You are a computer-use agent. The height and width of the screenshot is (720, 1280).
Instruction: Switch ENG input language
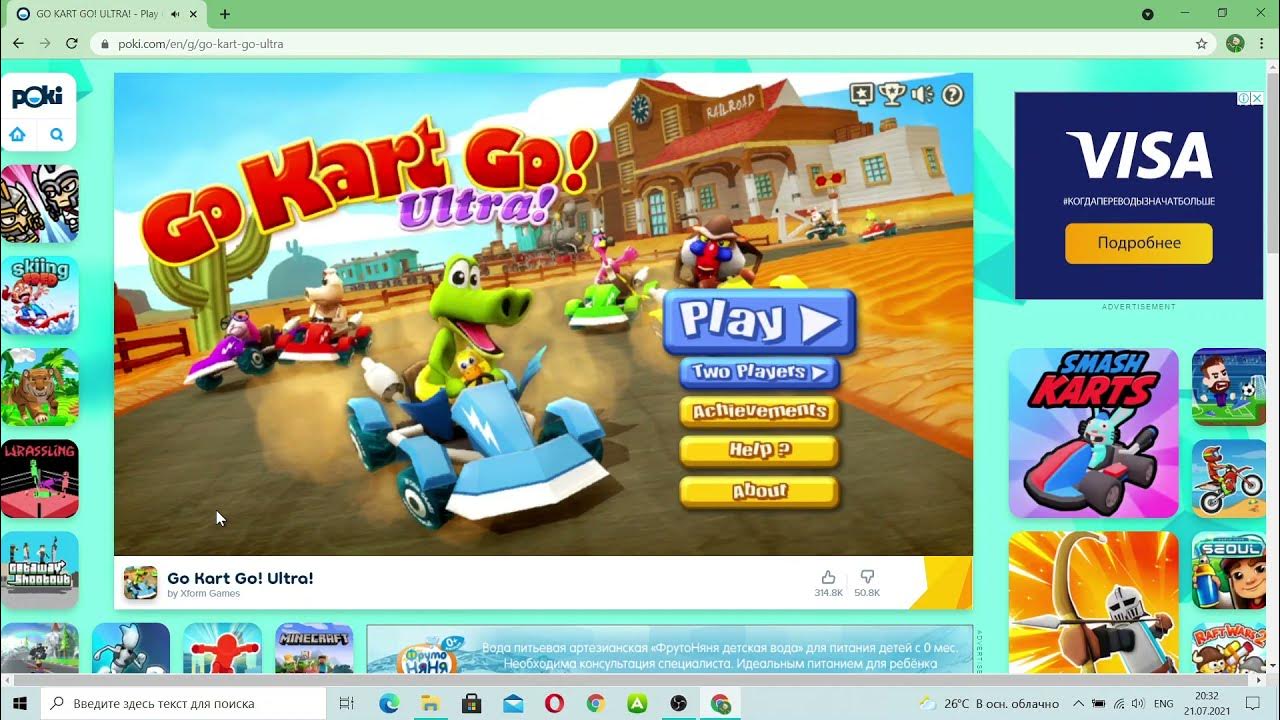[1163, 703]
